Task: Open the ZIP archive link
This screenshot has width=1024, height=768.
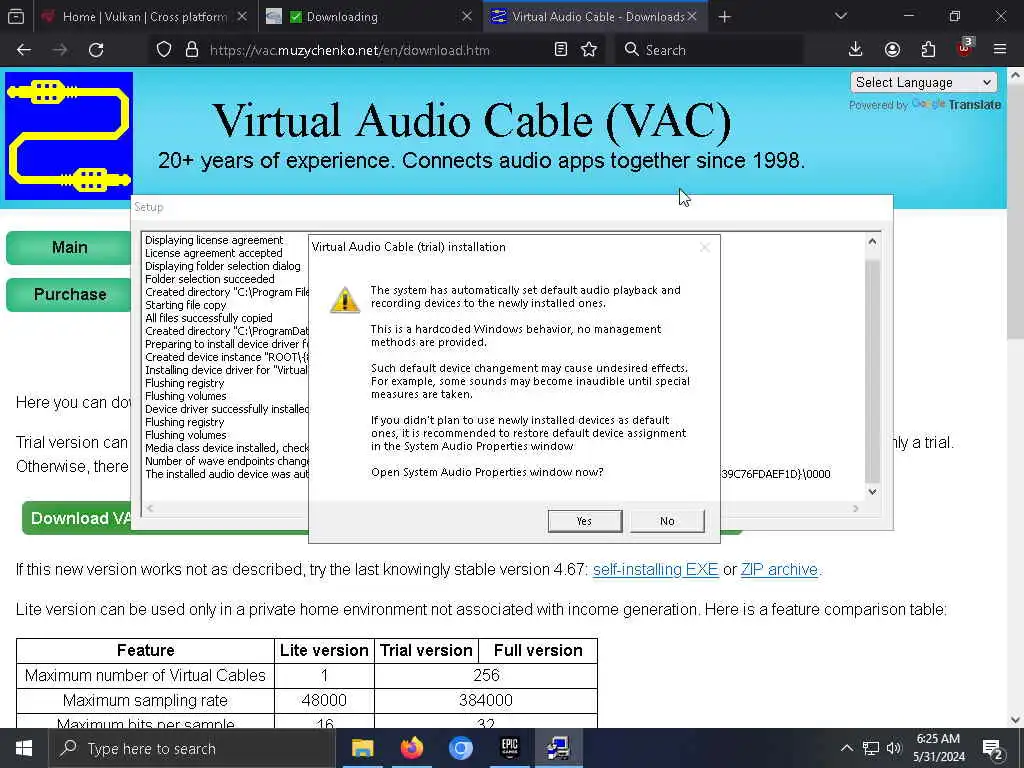Action: coord(779,569)
